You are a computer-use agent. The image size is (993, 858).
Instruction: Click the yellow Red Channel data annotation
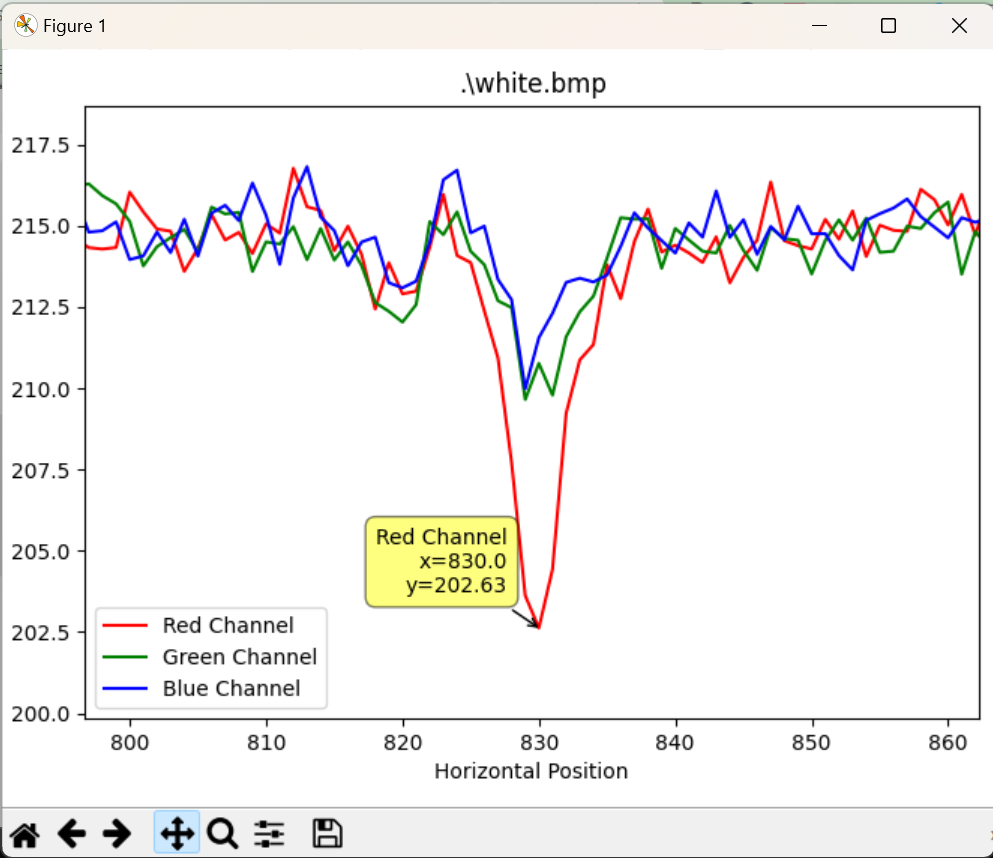coord(441,562)
